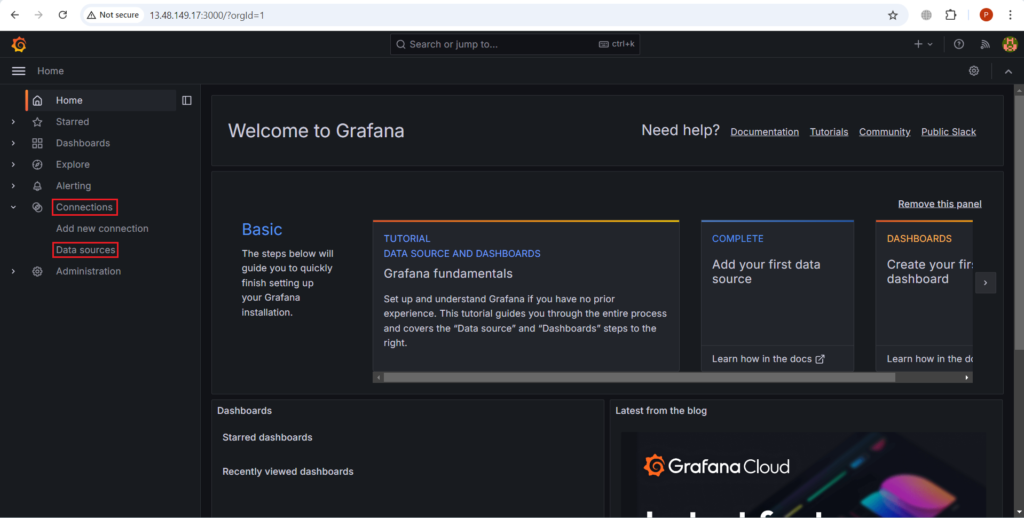Viewport: 1024px width, 518px height.
Task: Click the Recently viewed dashboards heading
Action: (x=287, y=472)
